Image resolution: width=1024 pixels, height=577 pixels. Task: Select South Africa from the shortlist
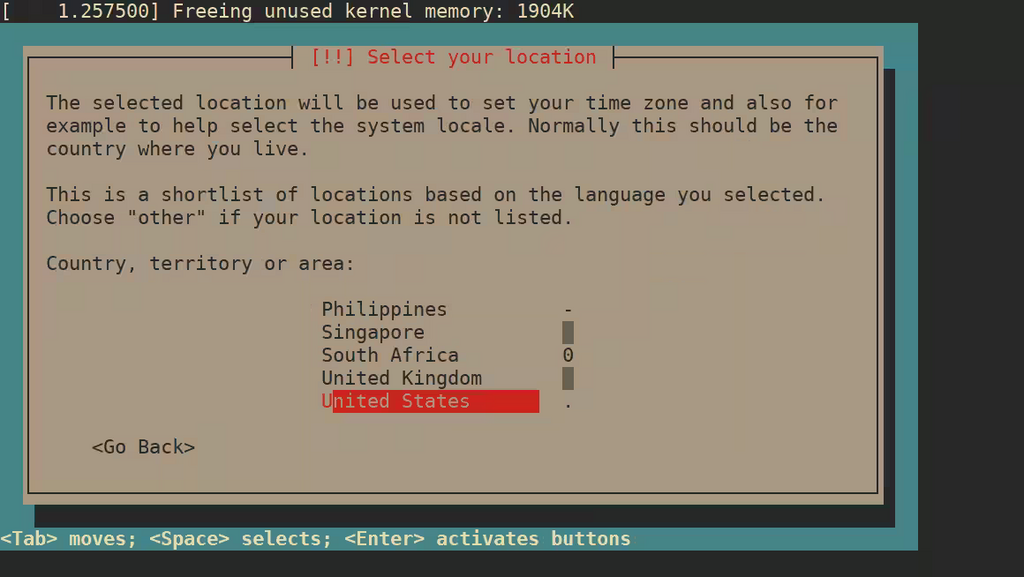pos(389,355)
